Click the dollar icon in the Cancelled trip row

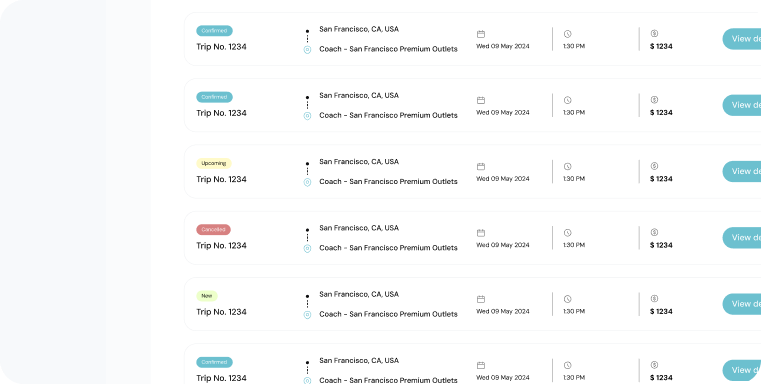[654, 232]
